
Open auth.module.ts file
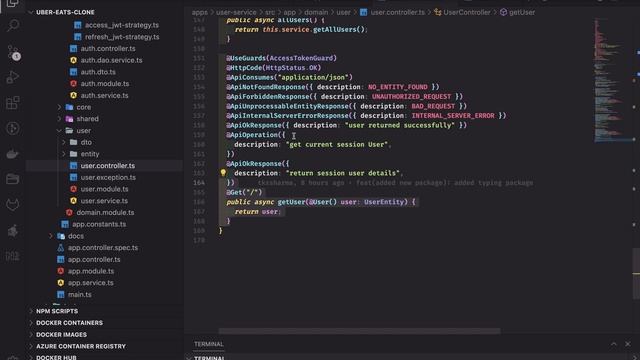tap(104, 83)
